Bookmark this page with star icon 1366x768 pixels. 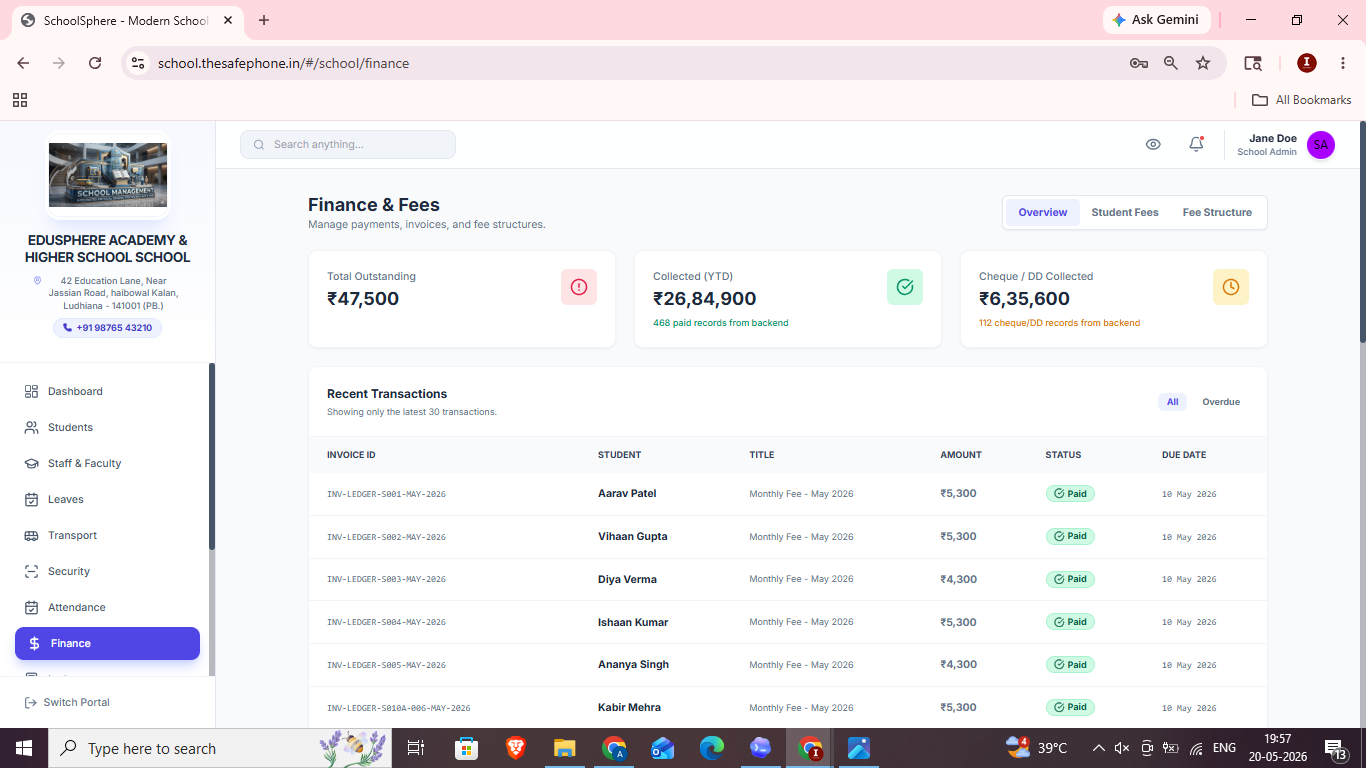(1203, 63)
